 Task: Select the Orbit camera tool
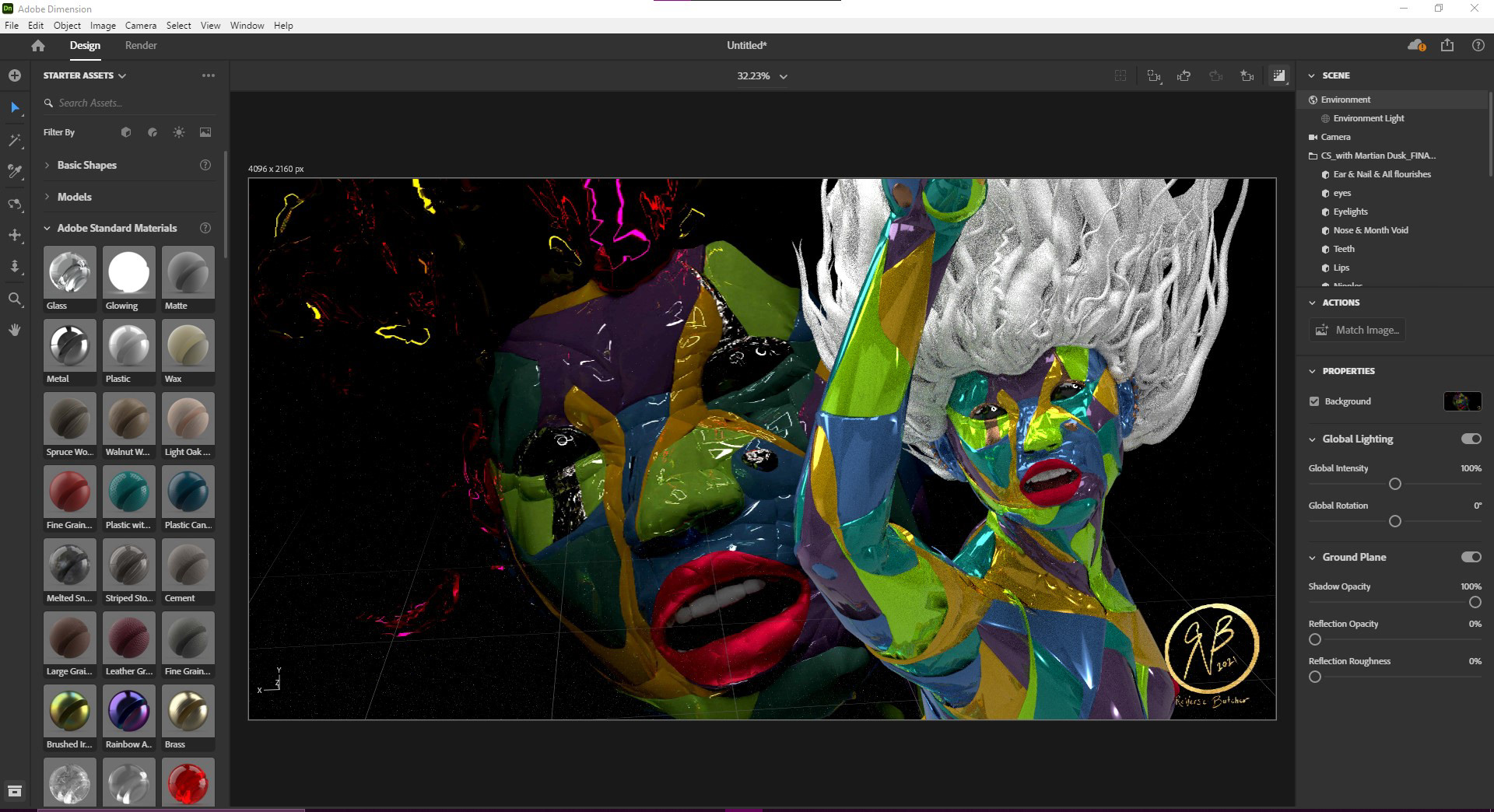(15, 204)
